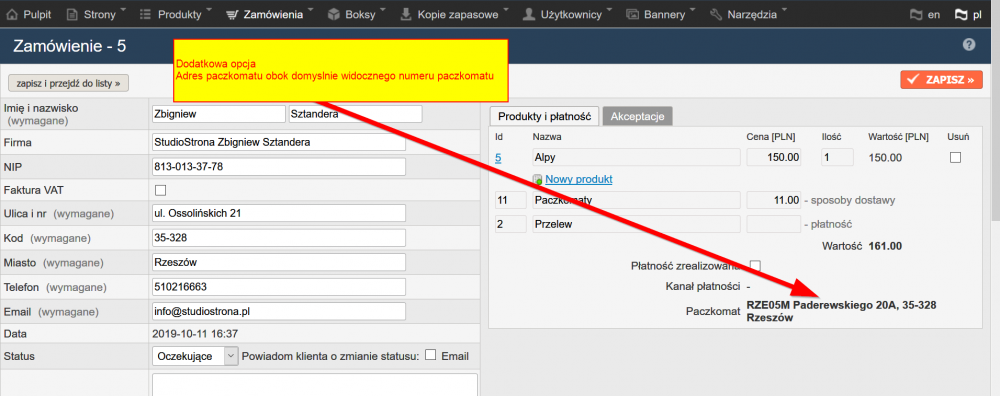Click the delivery id field 11

point(511,200)
